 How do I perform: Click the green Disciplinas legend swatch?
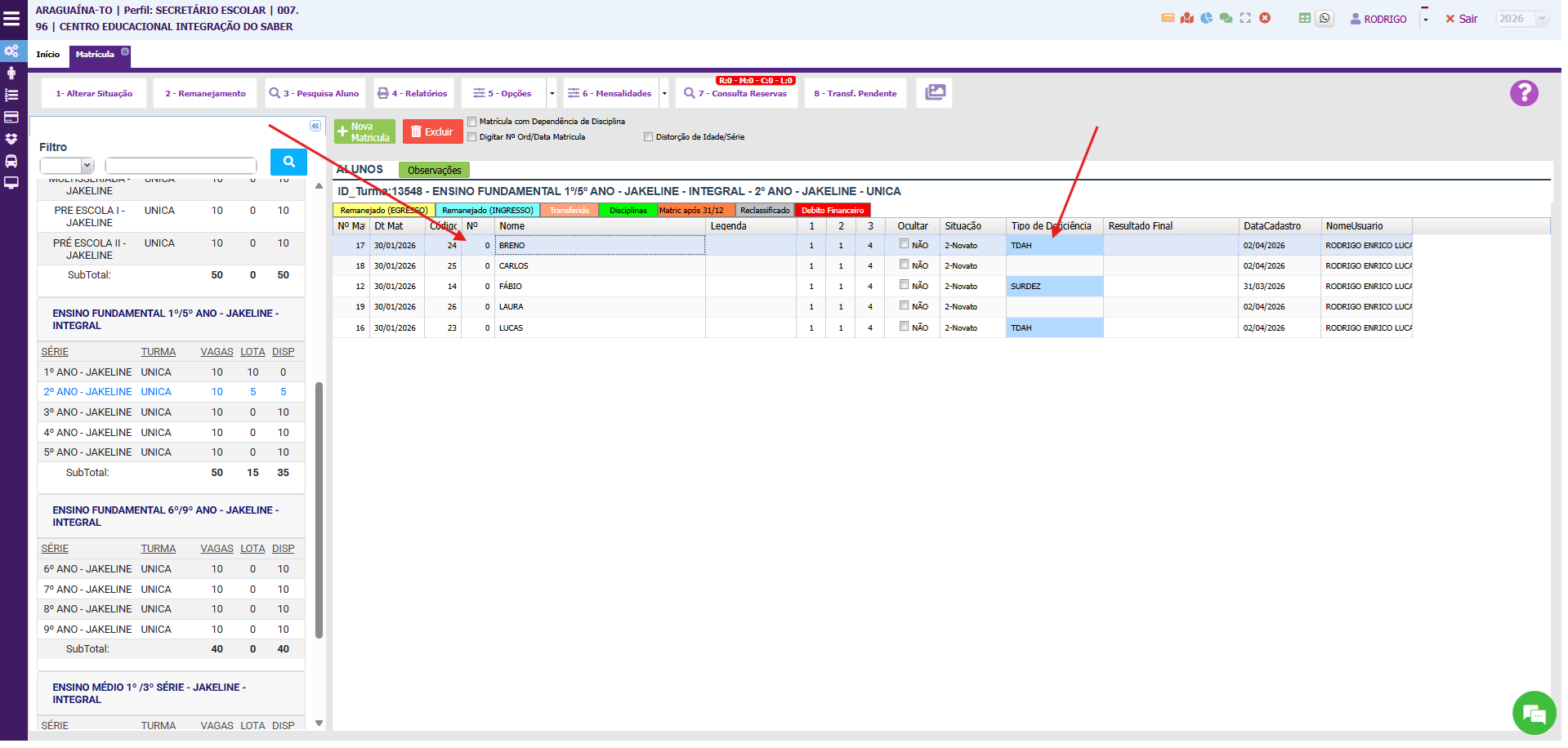coord(628,211)
